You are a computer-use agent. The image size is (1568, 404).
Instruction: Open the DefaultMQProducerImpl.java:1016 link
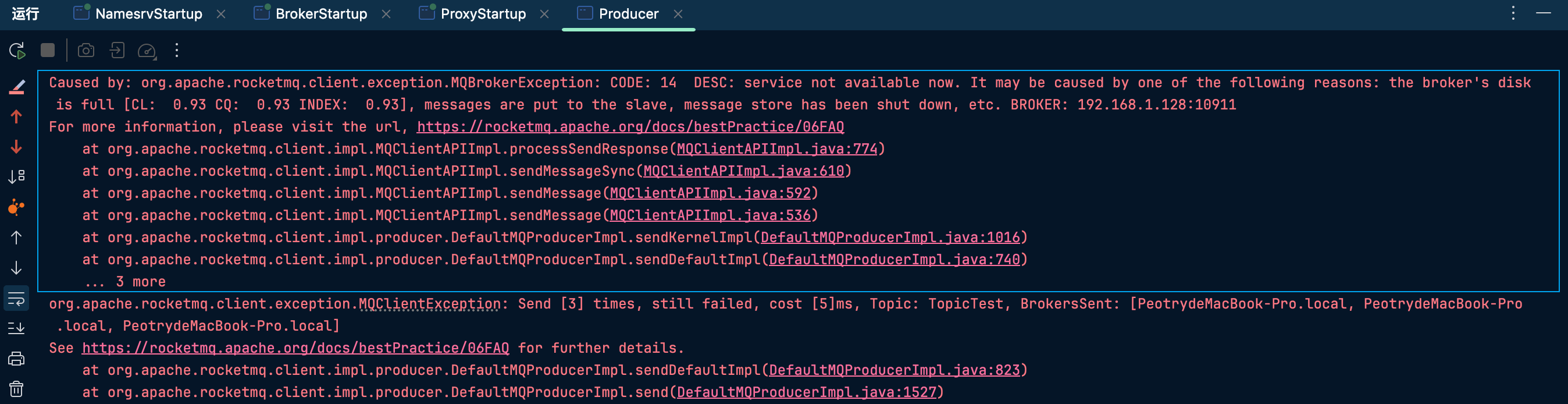tap(890, 237)
